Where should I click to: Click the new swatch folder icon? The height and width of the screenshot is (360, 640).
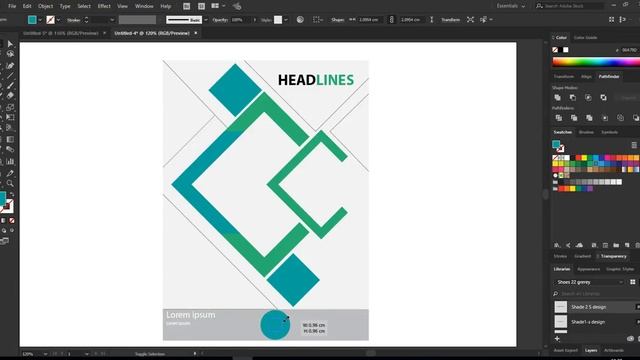tap(616, 245)
